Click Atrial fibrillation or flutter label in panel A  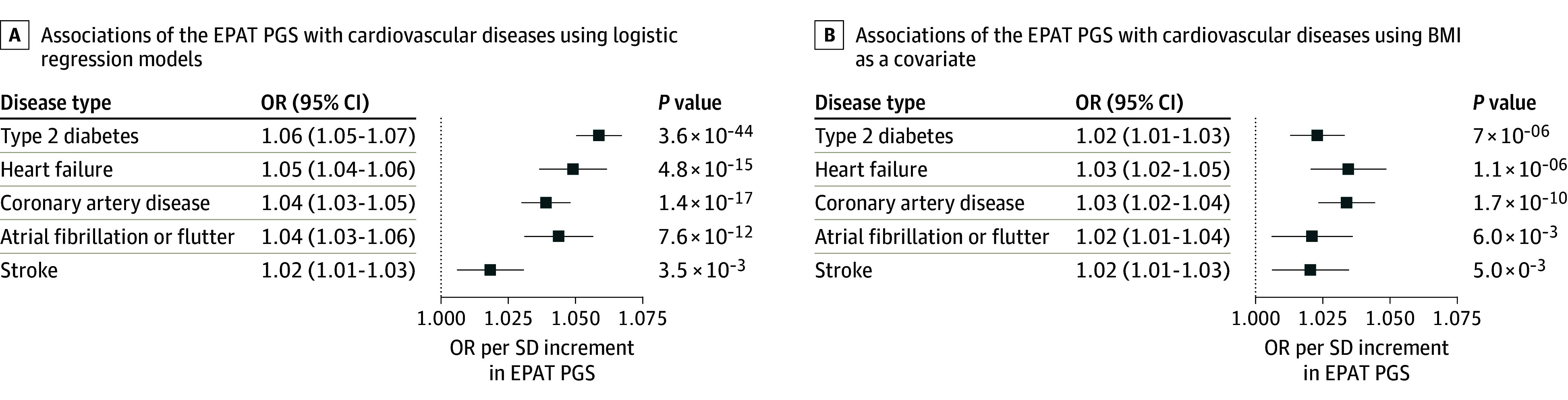click(x=118, y=236)
